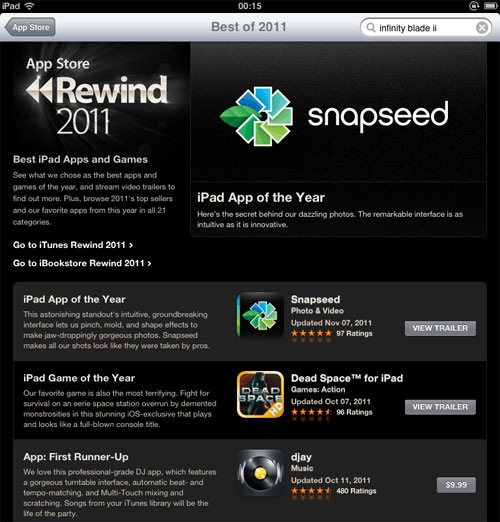Tap the Rewind double-arrow logo
Image resolution: width=500 pixels, height=522 pixels.
(39, 90)
